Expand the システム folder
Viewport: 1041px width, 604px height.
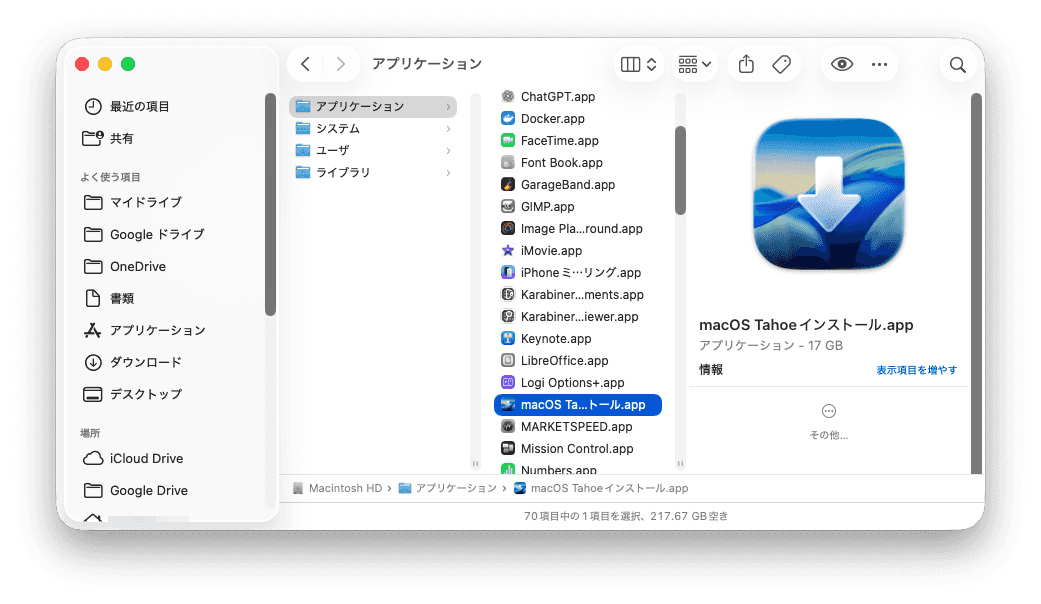pyautogui.click(x=448, y=129)
